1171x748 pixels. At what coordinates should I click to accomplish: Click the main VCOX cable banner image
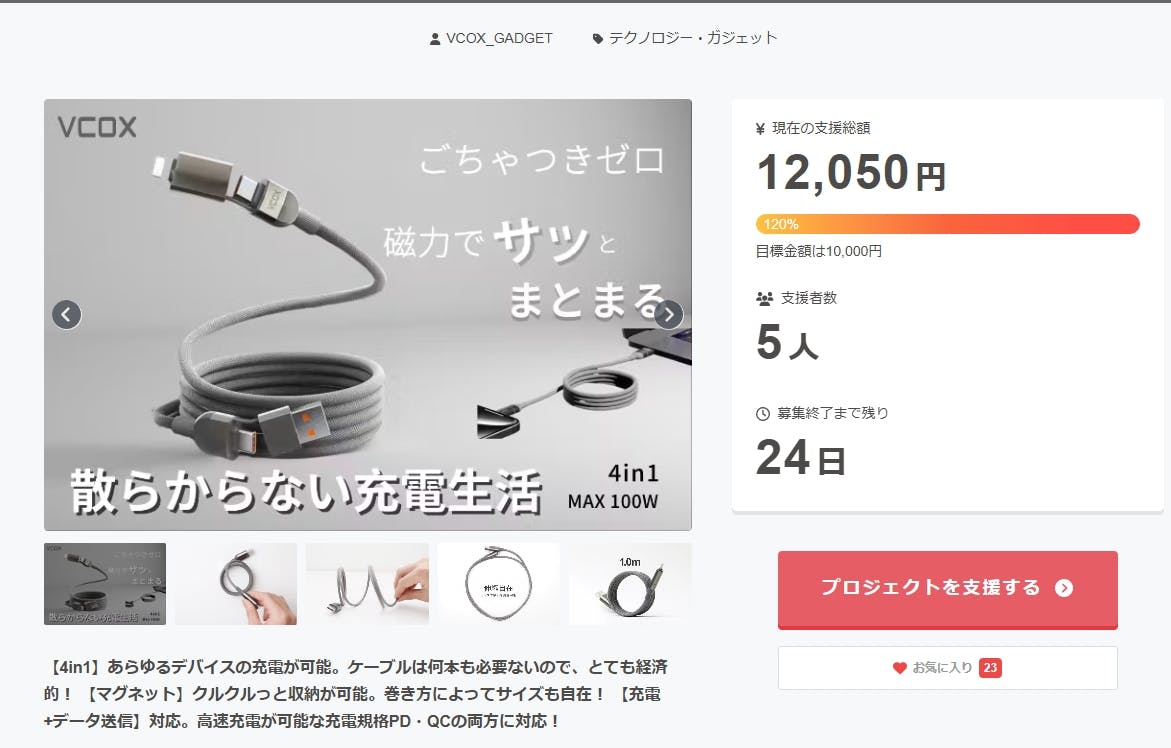coord(367,314)
